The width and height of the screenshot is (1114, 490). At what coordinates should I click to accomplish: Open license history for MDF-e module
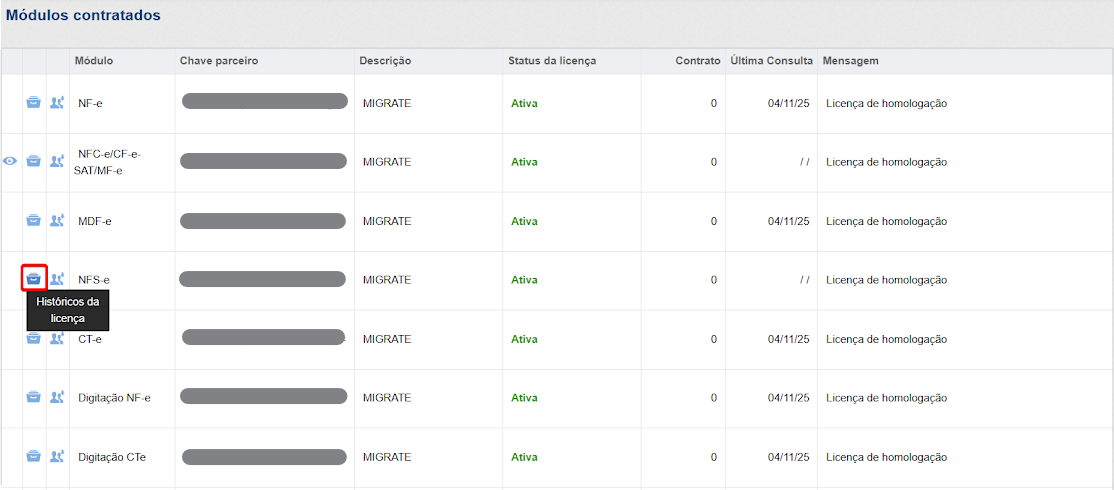point(33,221)
